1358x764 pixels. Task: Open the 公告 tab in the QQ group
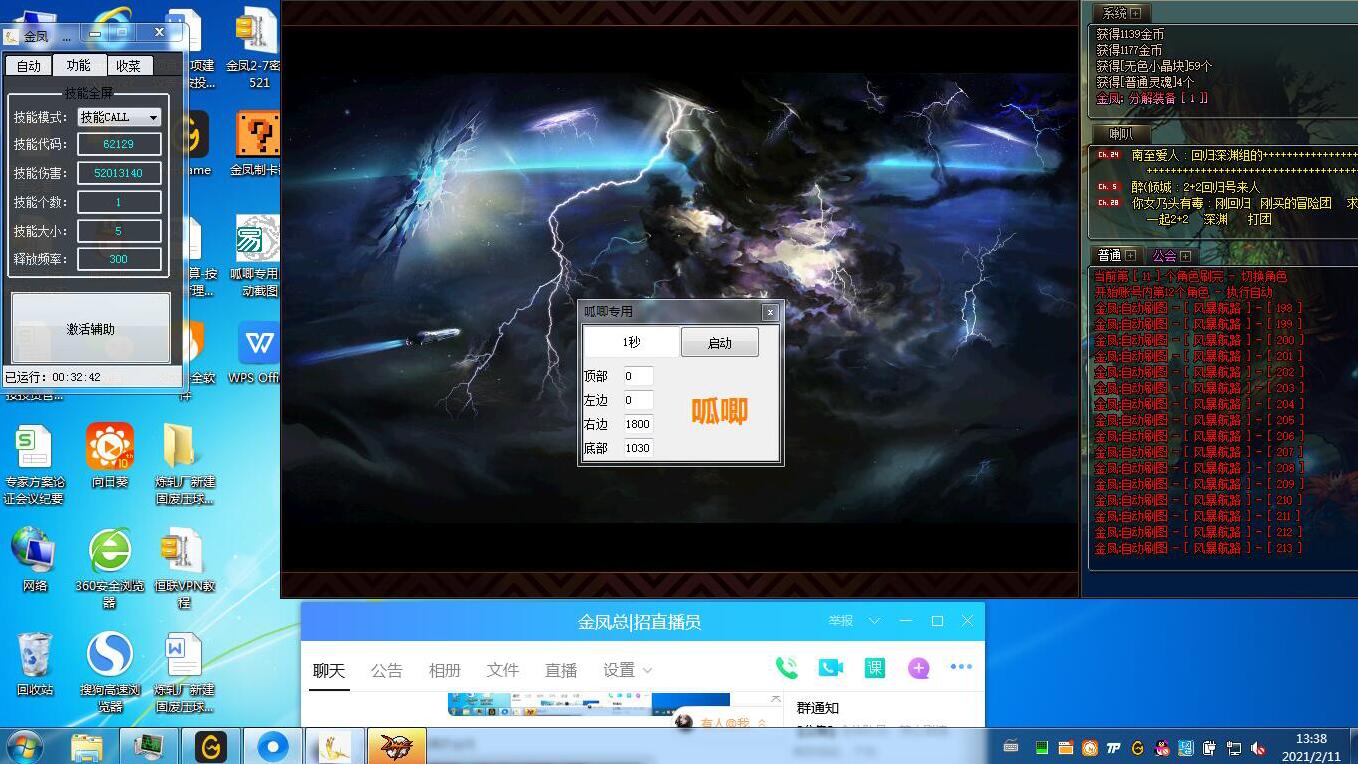(387, 670)
